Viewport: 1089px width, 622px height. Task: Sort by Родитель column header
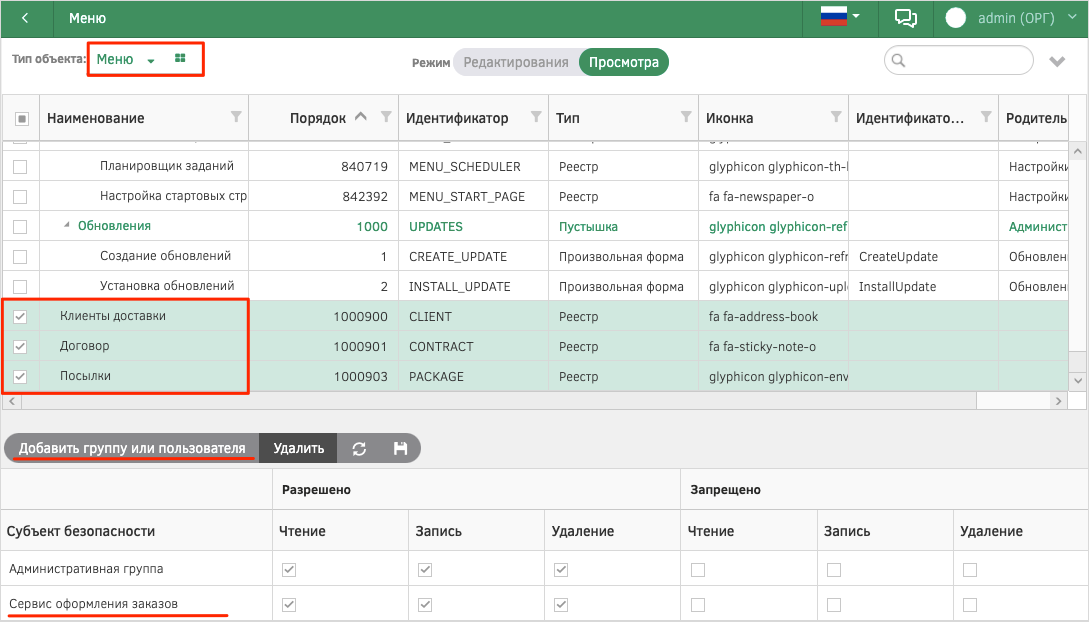point(1036,118)
